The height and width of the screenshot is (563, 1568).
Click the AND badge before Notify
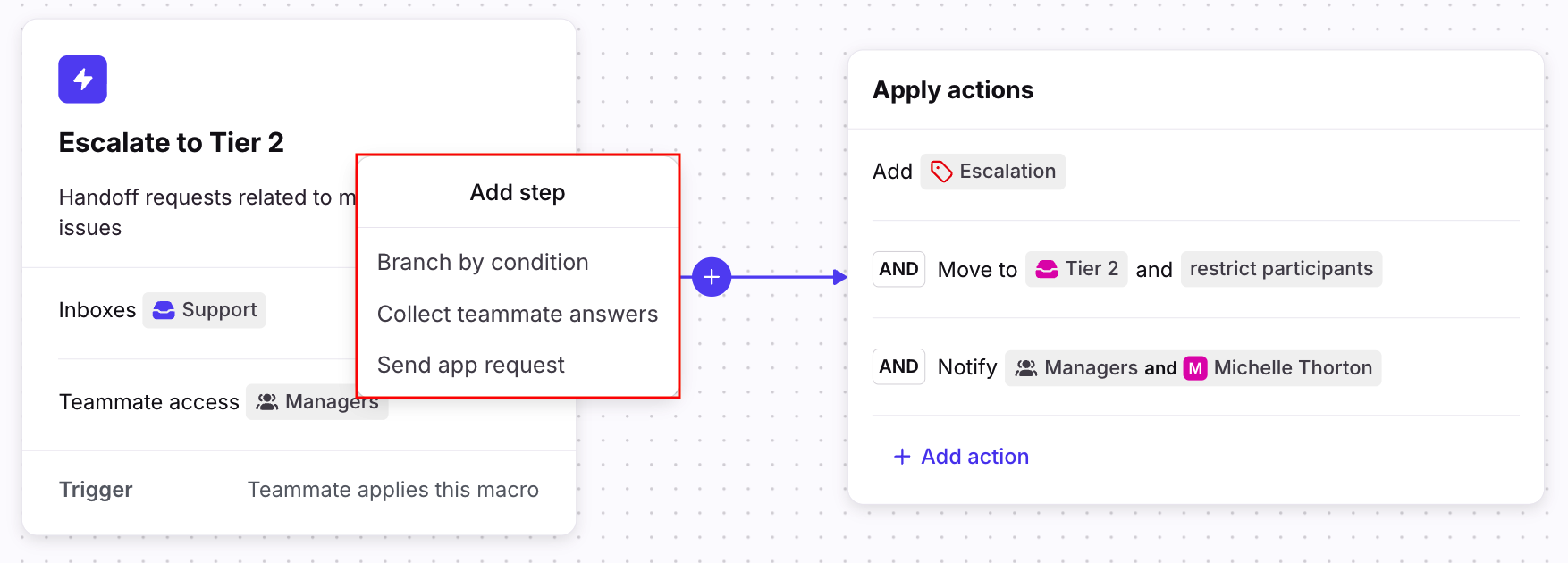[x=898, y=366]
